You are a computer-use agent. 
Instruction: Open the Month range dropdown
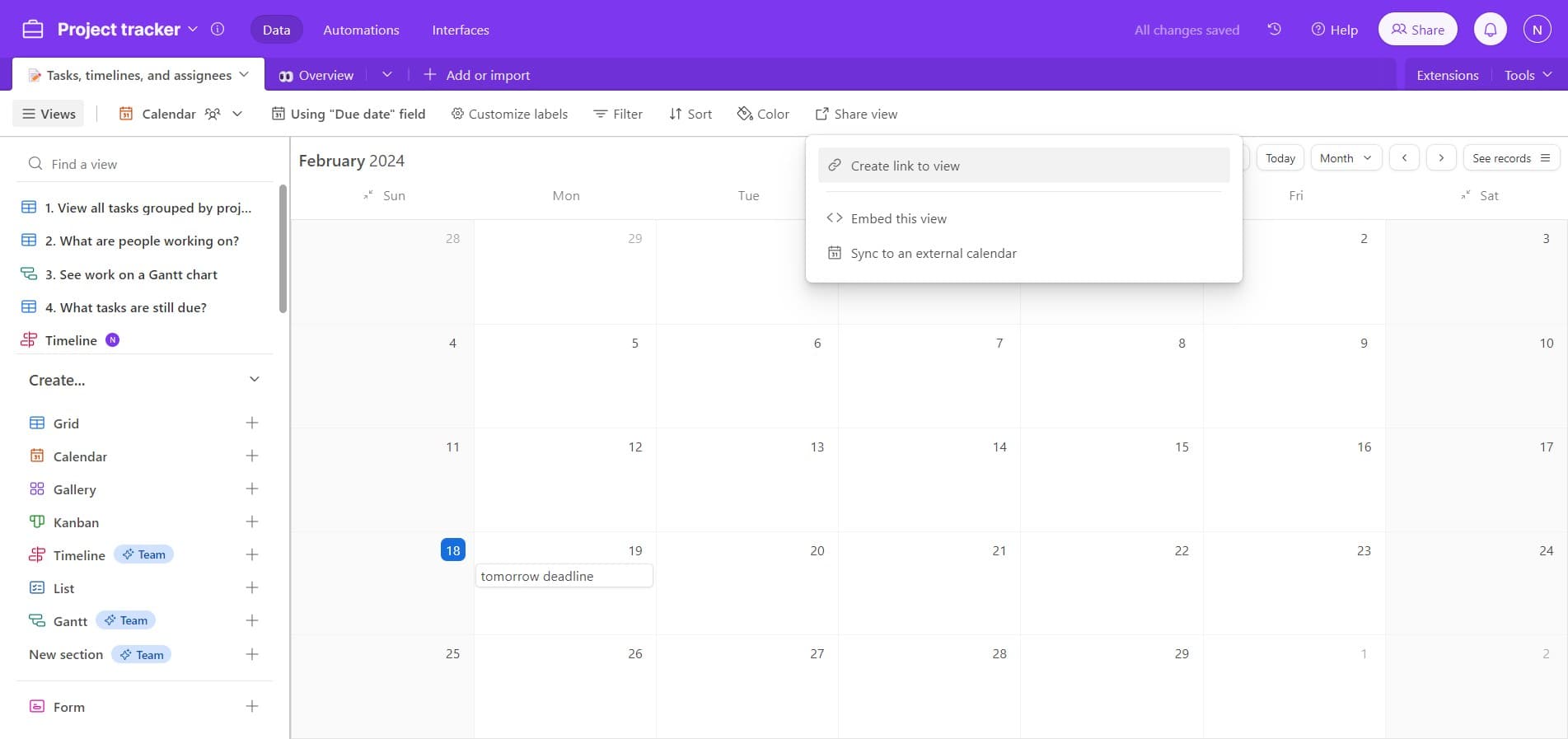click(x=1345, y=157)
